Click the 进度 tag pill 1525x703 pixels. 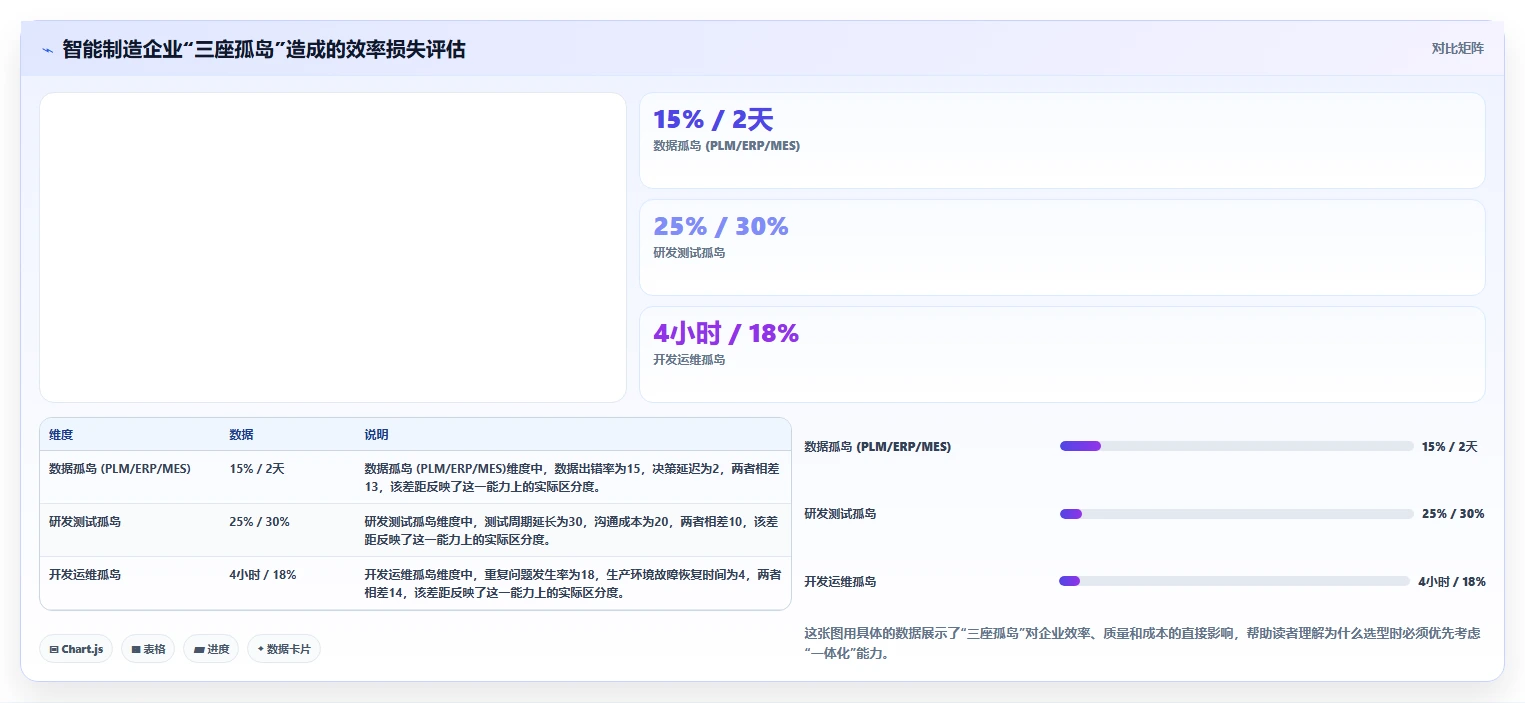pos(211,649)
